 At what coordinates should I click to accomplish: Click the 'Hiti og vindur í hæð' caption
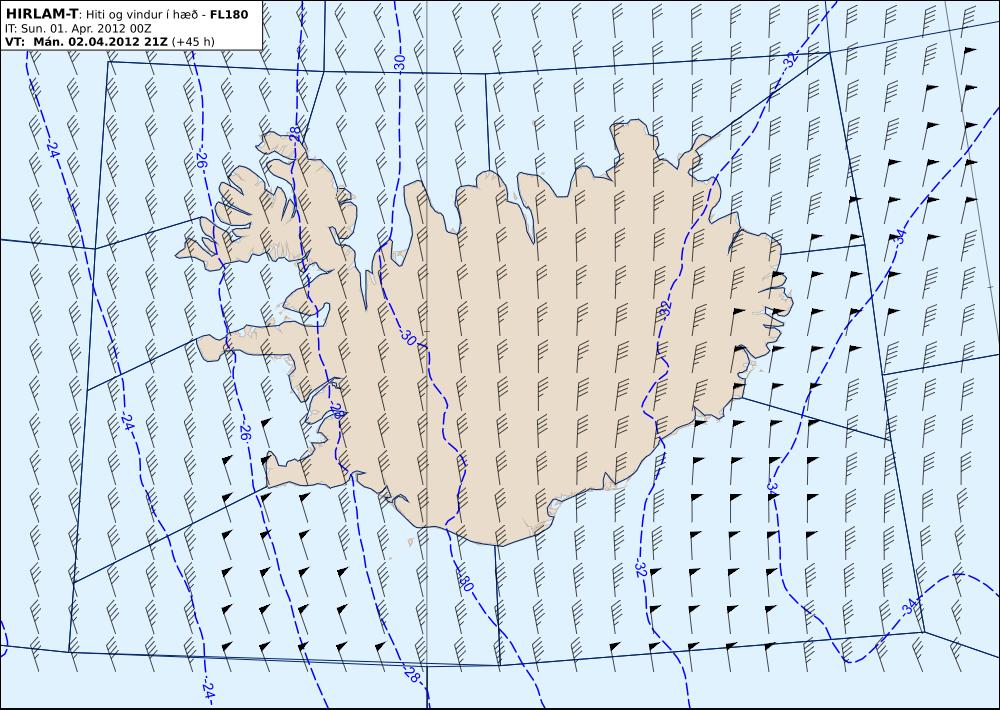(141, 14)
